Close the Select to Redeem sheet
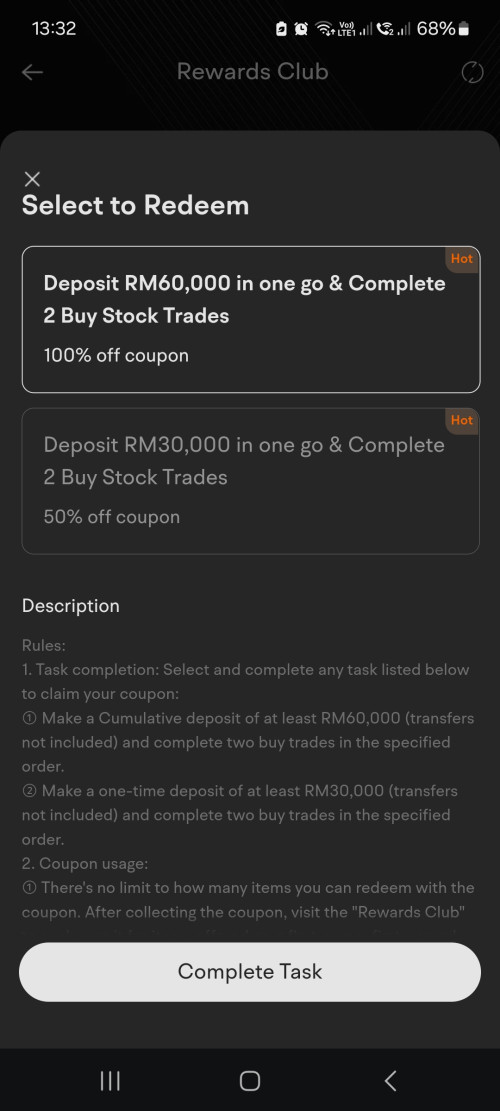 (x=32, y=179)
